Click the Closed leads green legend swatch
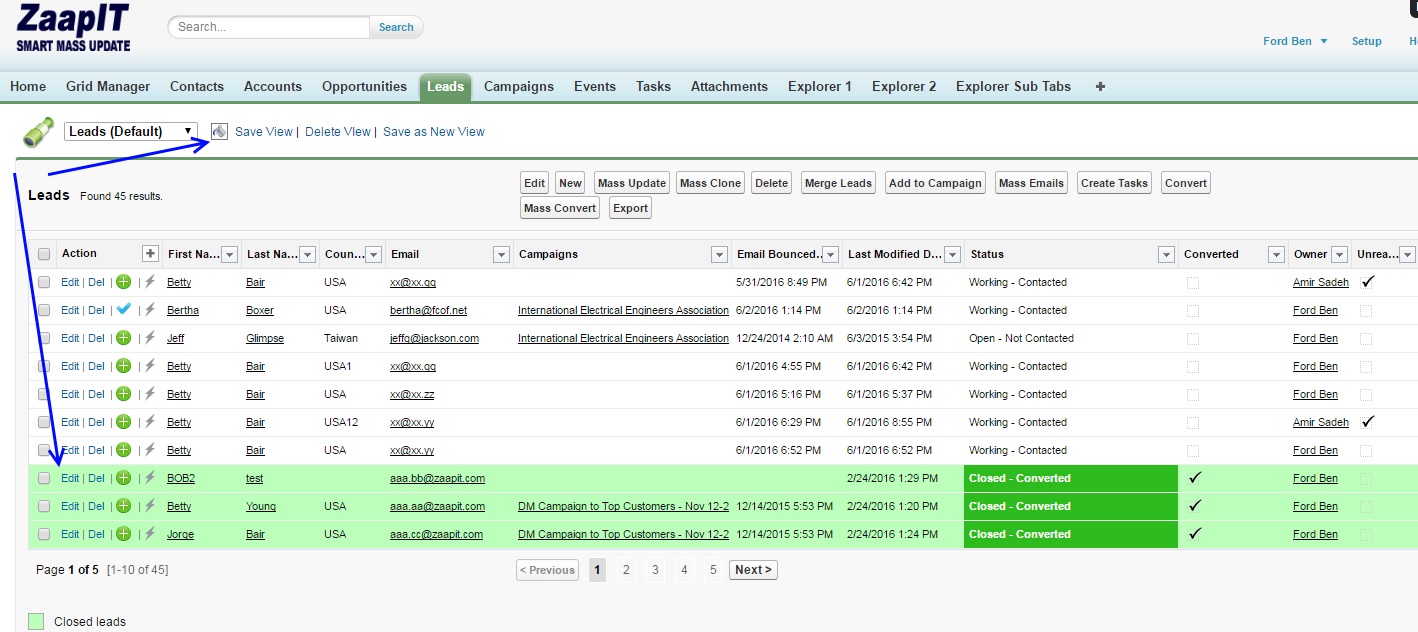This screenshot has height=632, width=1418. point(36,622)
